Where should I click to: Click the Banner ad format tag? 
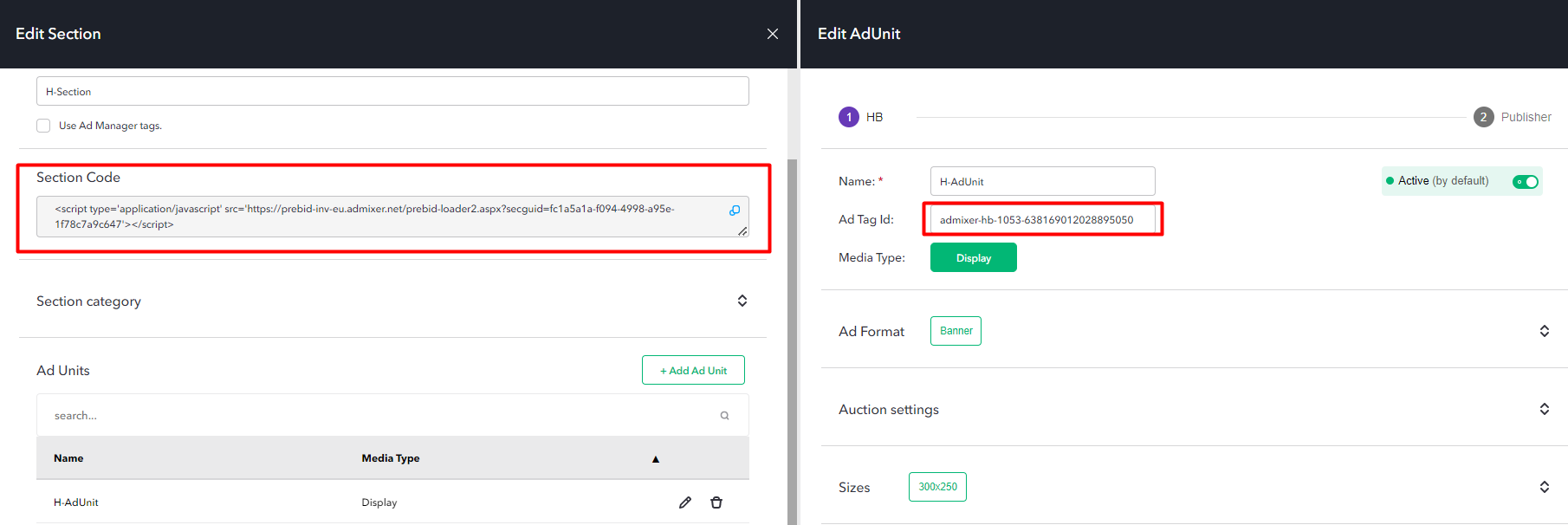pos(956,331)
